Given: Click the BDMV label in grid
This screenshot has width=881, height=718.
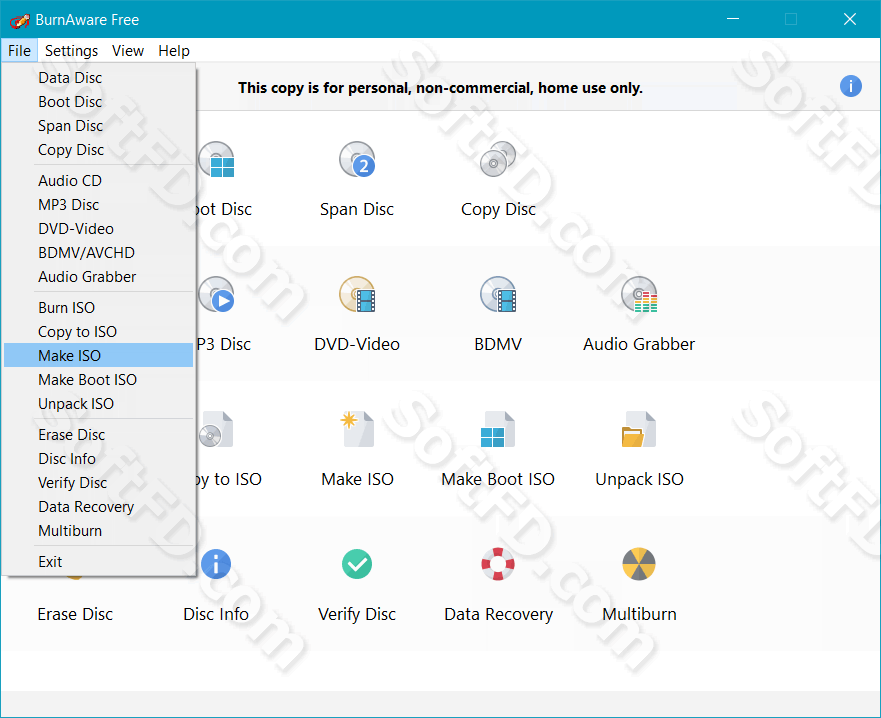Looking at the screenshot, I should click(498, 344).
